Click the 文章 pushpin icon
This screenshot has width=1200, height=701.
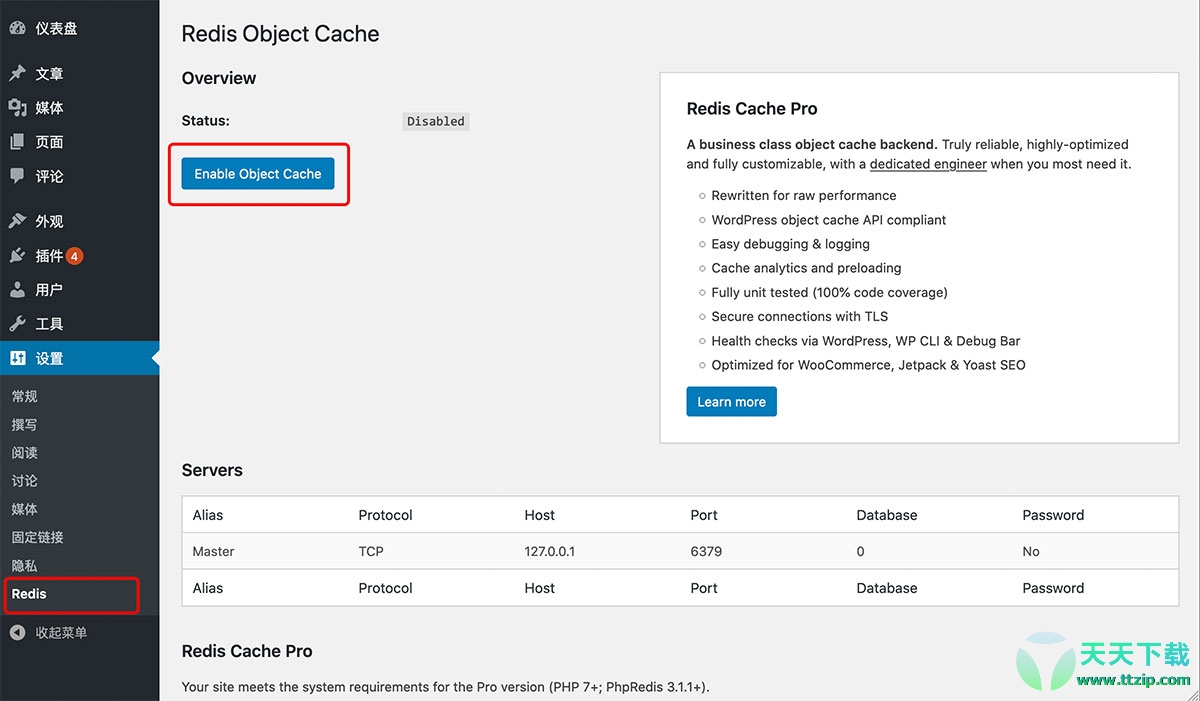pos(17,74)
